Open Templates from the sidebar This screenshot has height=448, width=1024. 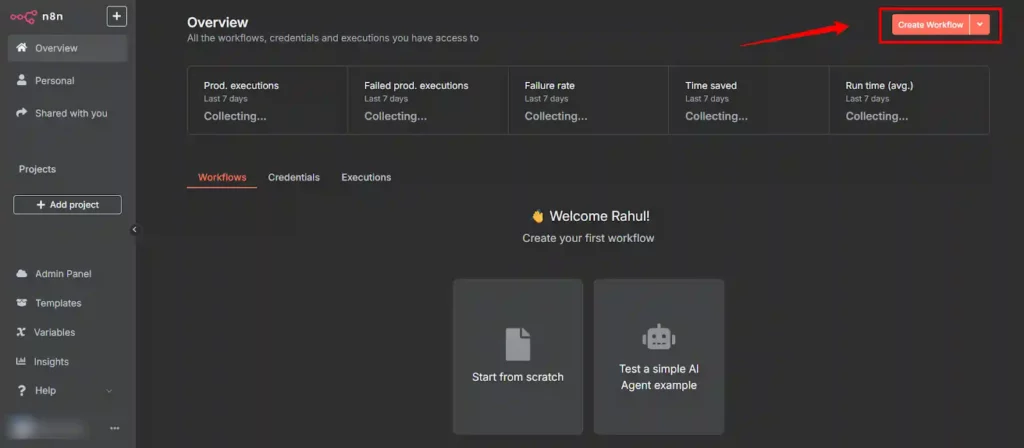tap(57, 303)
